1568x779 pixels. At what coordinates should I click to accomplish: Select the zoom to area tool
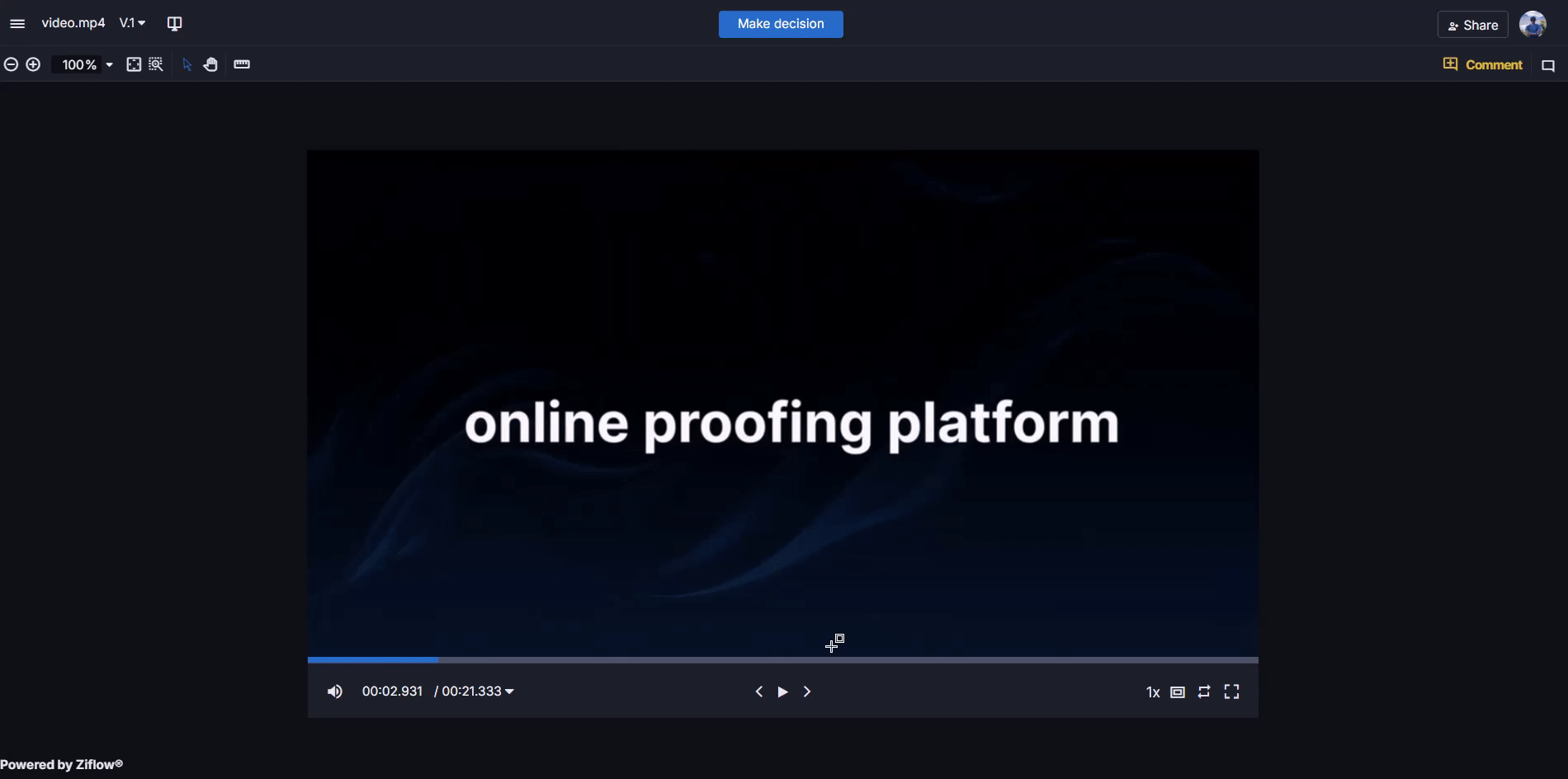156,64
